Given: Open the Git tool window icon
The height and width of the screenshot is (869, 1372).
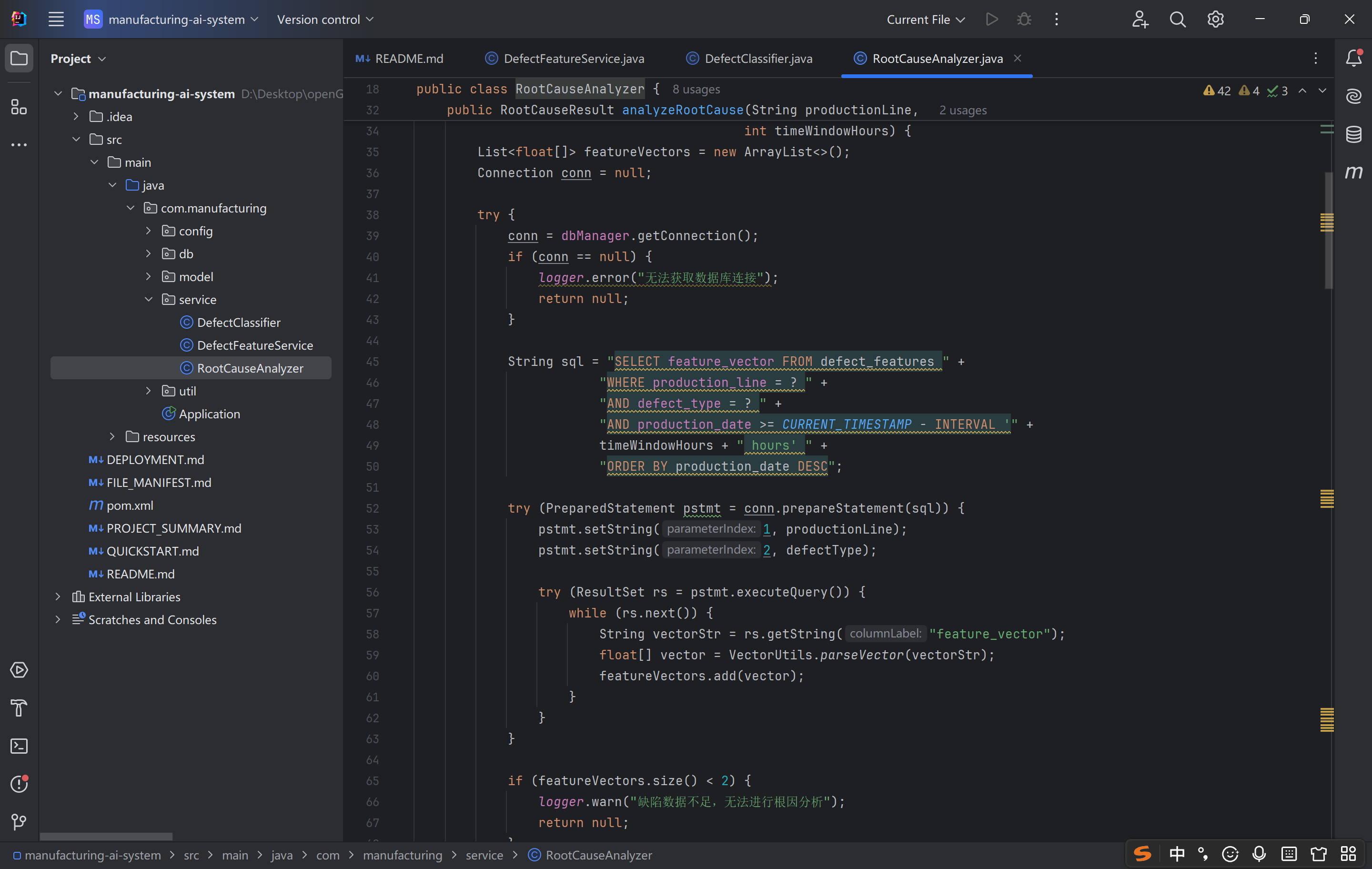Looking at the screenshot, I should [x=19, y=822].
